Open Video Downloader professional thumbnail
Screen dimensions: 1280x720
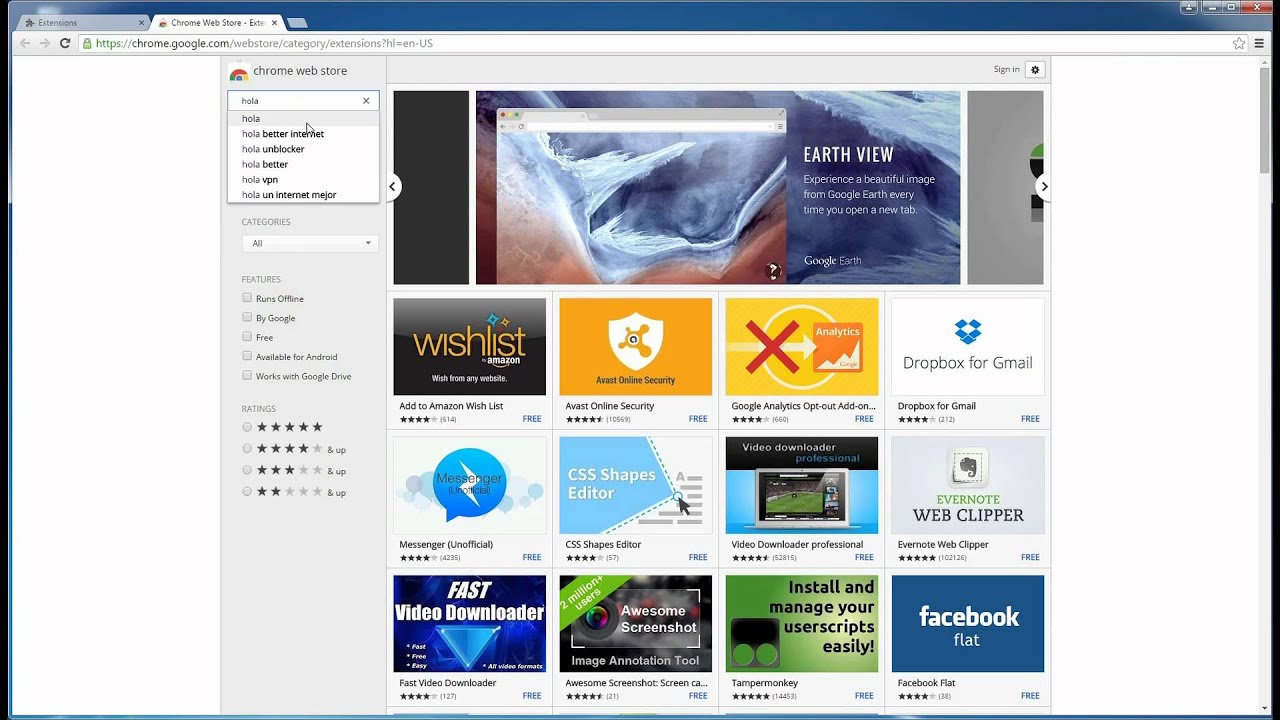pos(802,485)
